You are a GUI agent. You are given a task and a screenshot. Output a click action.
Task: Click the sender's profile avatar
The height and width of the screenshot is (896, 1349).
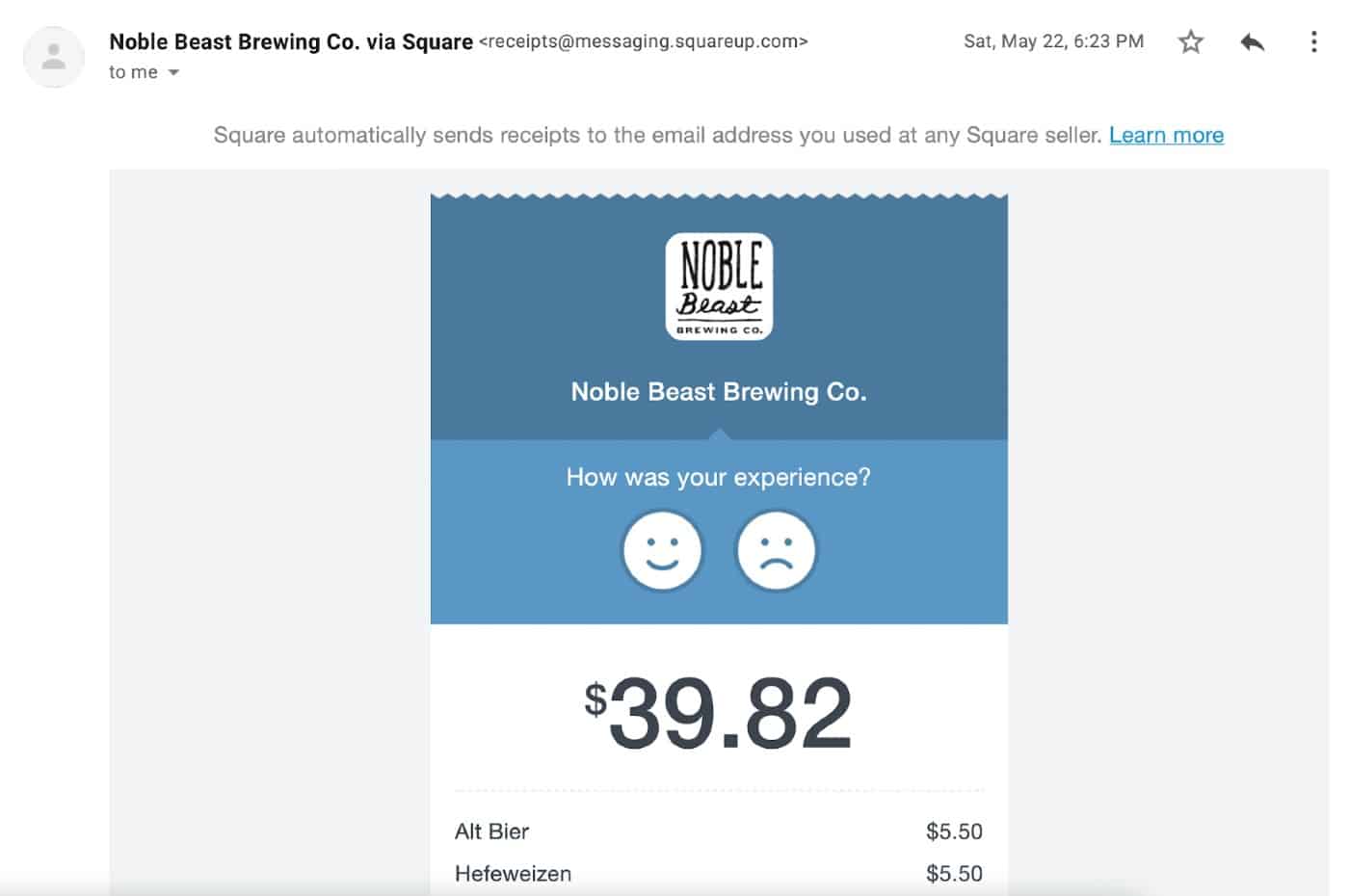[54, 57]
